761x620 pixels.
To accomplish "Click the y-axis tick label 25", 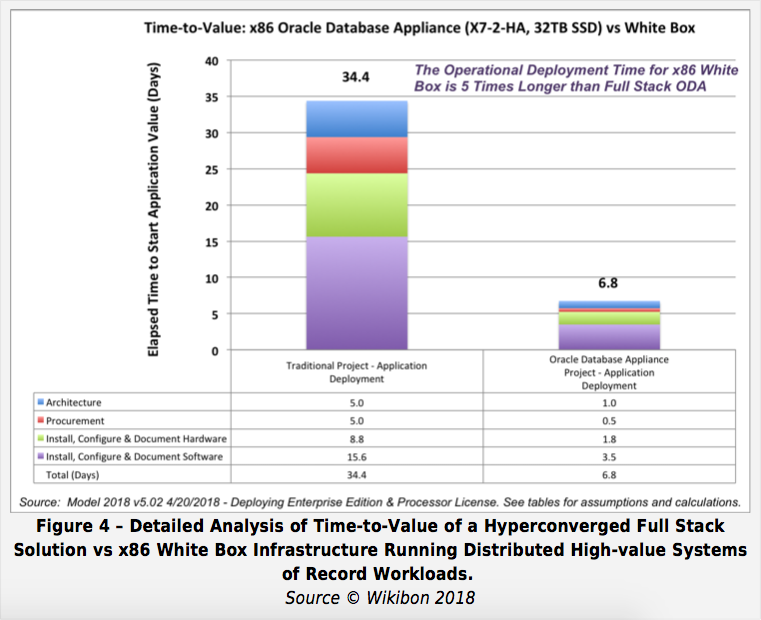I will point(212,170).
